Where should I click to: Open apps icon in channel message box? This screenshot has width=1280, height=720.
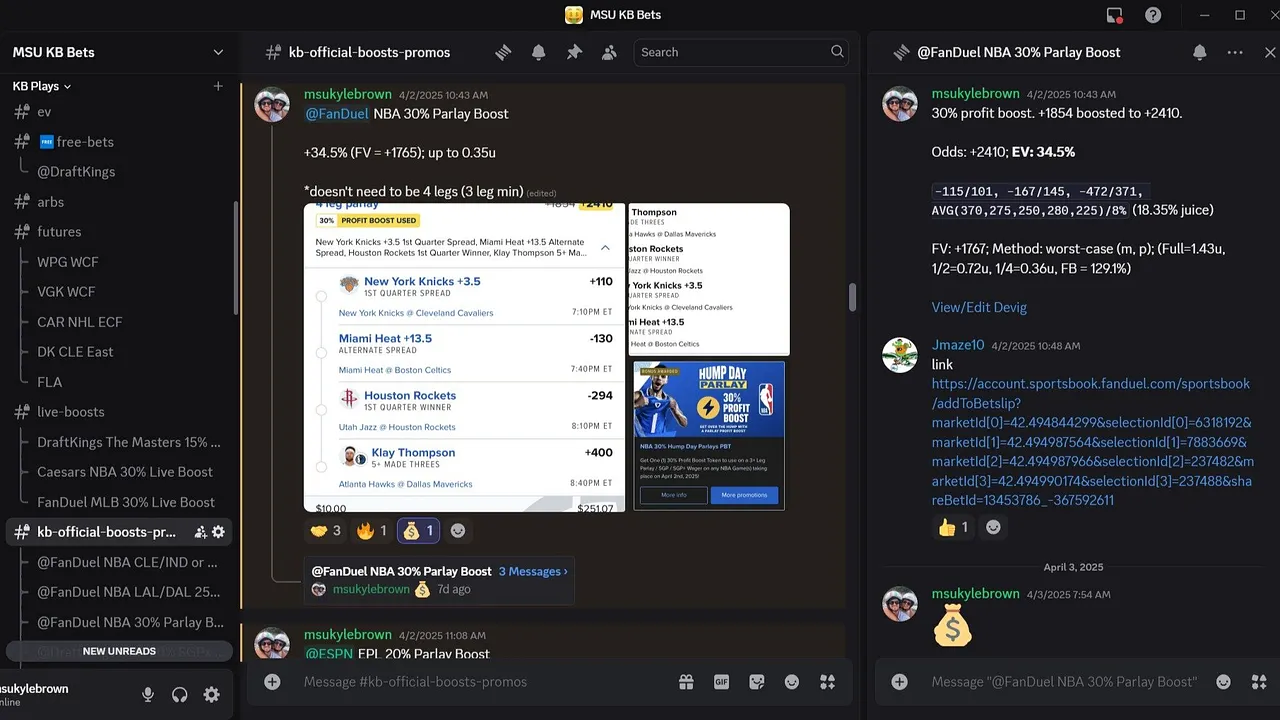tap(827, 682)
